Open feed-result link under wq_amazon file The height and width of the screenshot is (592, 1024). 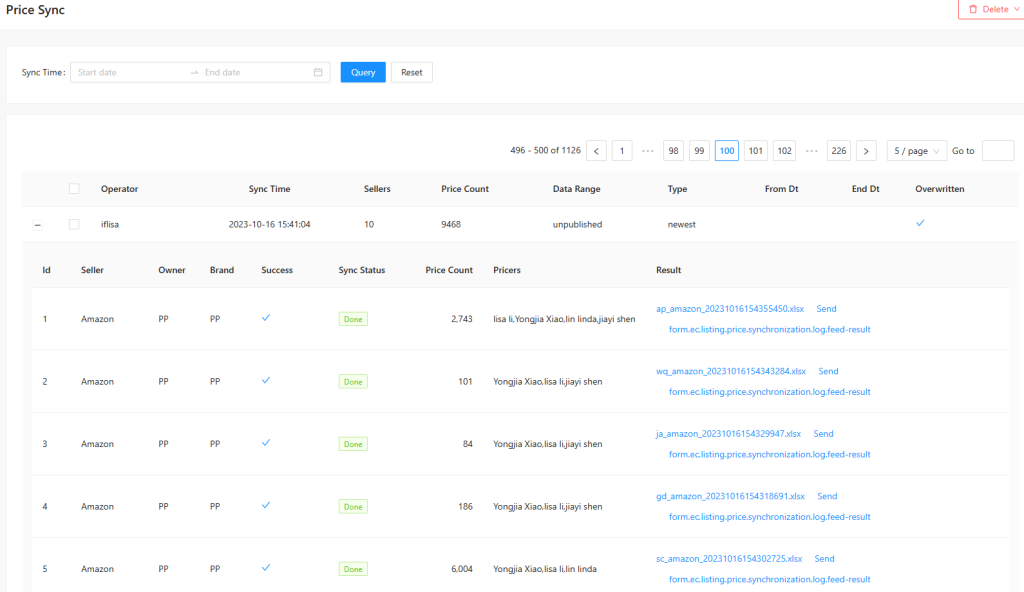pyautogui.click(x=769, y=392)
